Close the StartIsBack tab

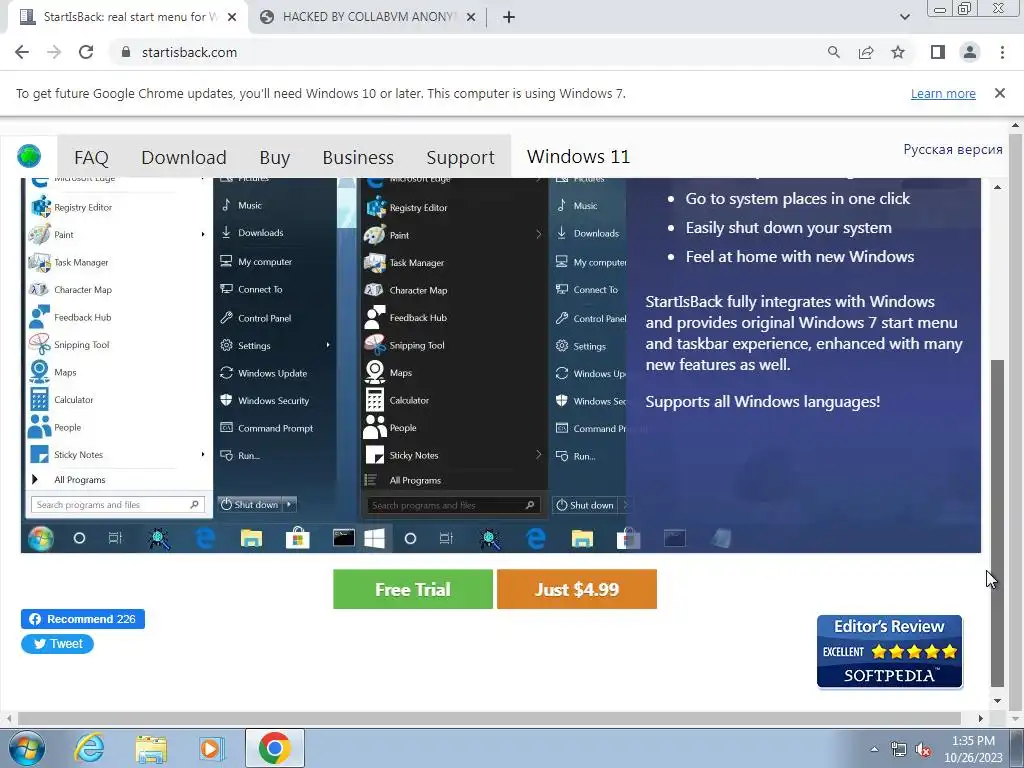[x=232, y=17]
